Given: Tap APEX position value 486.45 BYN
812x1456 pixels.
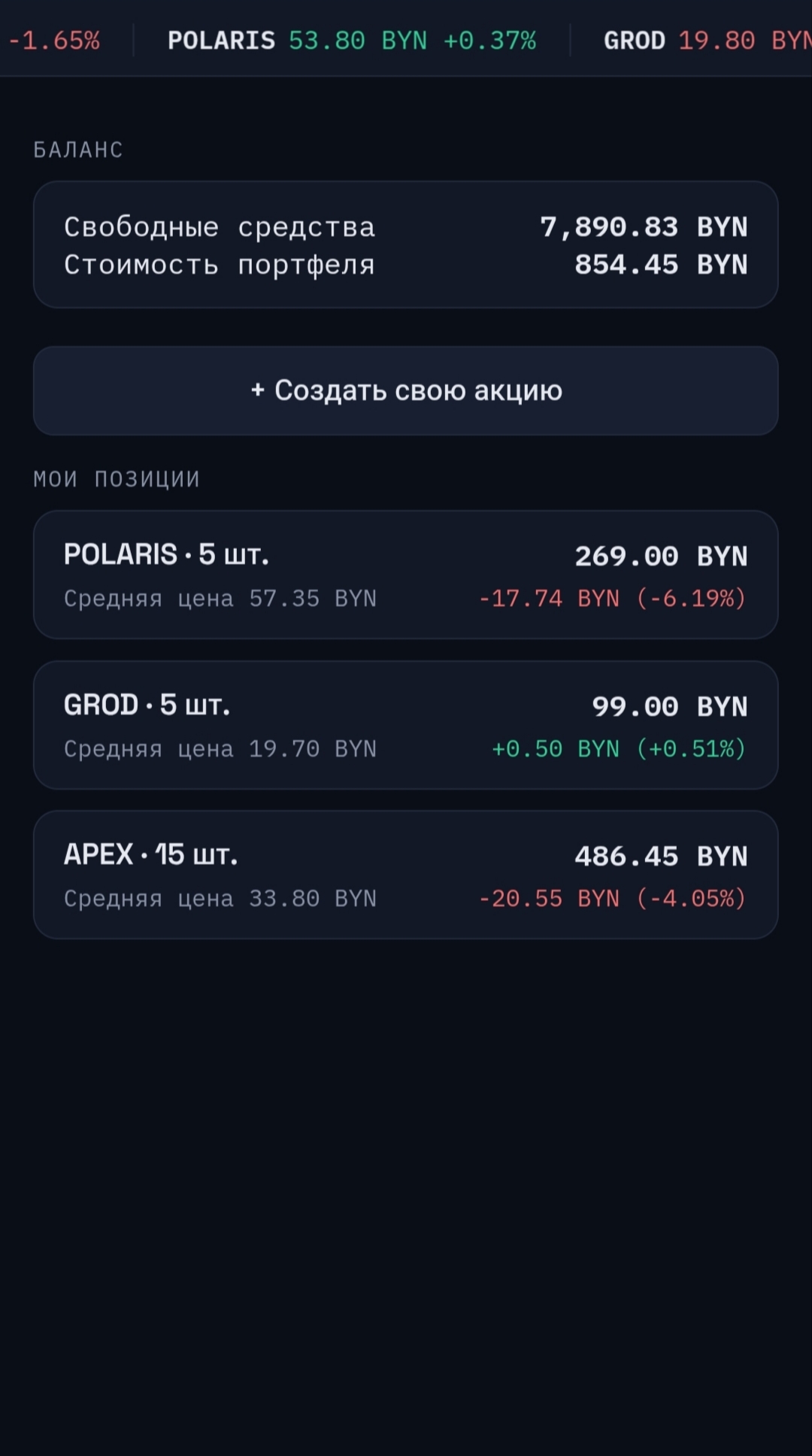Looking at the screenshot, I should pyautogui.click(x=661, y=856).
